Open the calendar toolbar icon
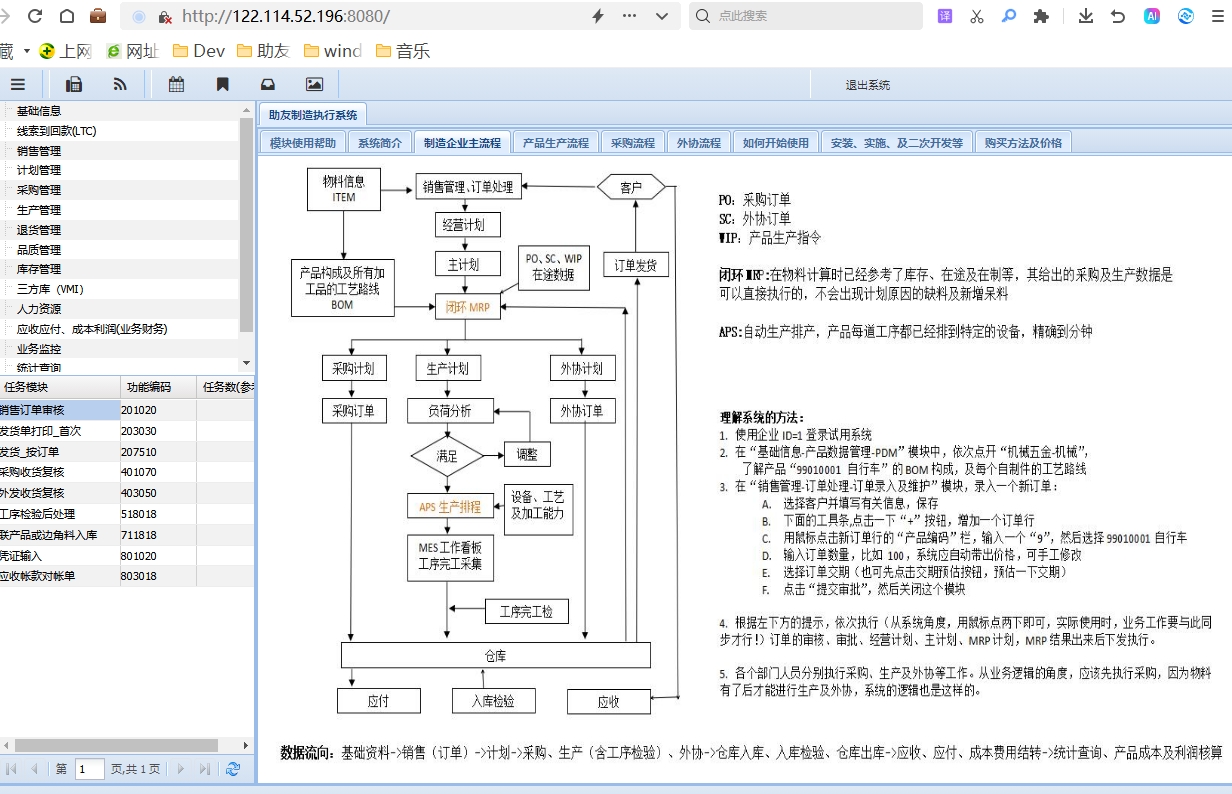 point(176,85)
